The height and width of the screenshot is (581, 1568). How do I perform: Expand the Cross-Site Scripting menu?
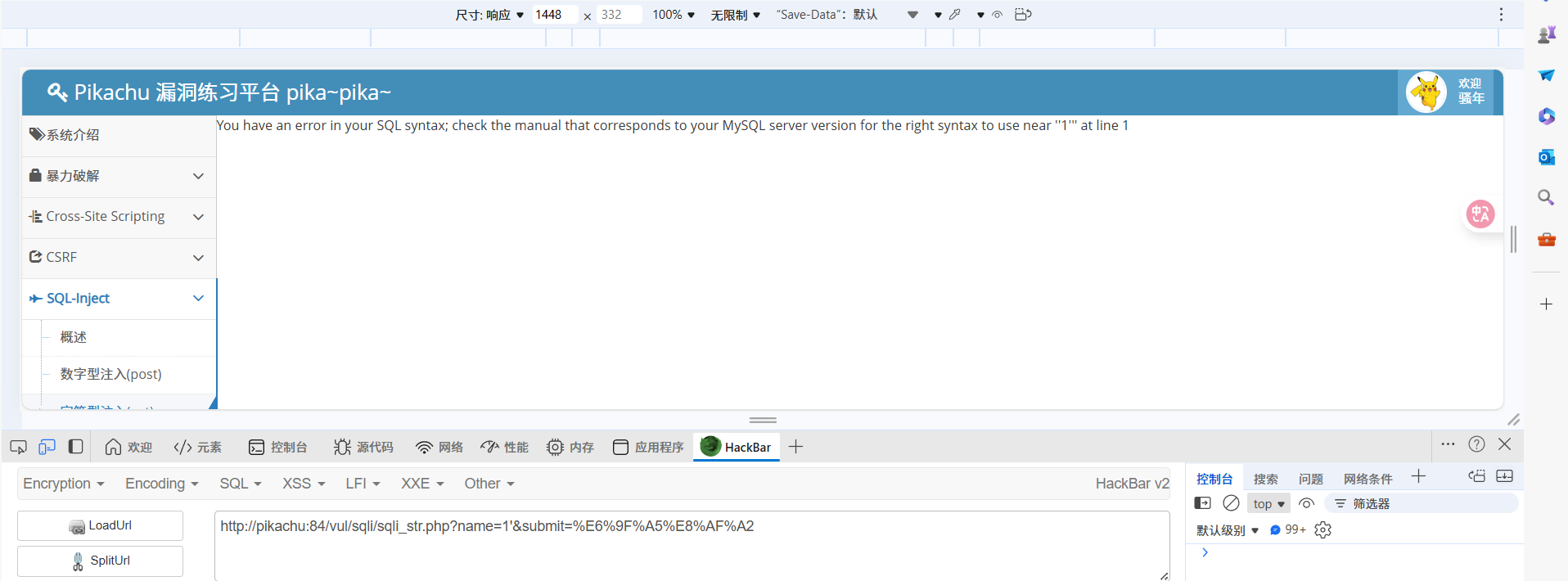pyautogui.click(x=119, y=217)
